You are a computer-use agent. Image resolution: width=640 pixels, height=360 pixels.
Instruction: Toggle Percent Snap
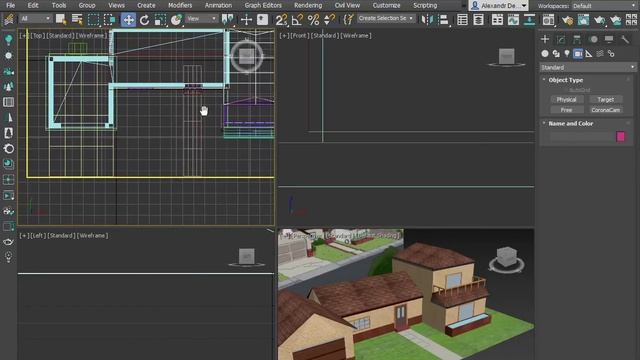click(313, 19)
